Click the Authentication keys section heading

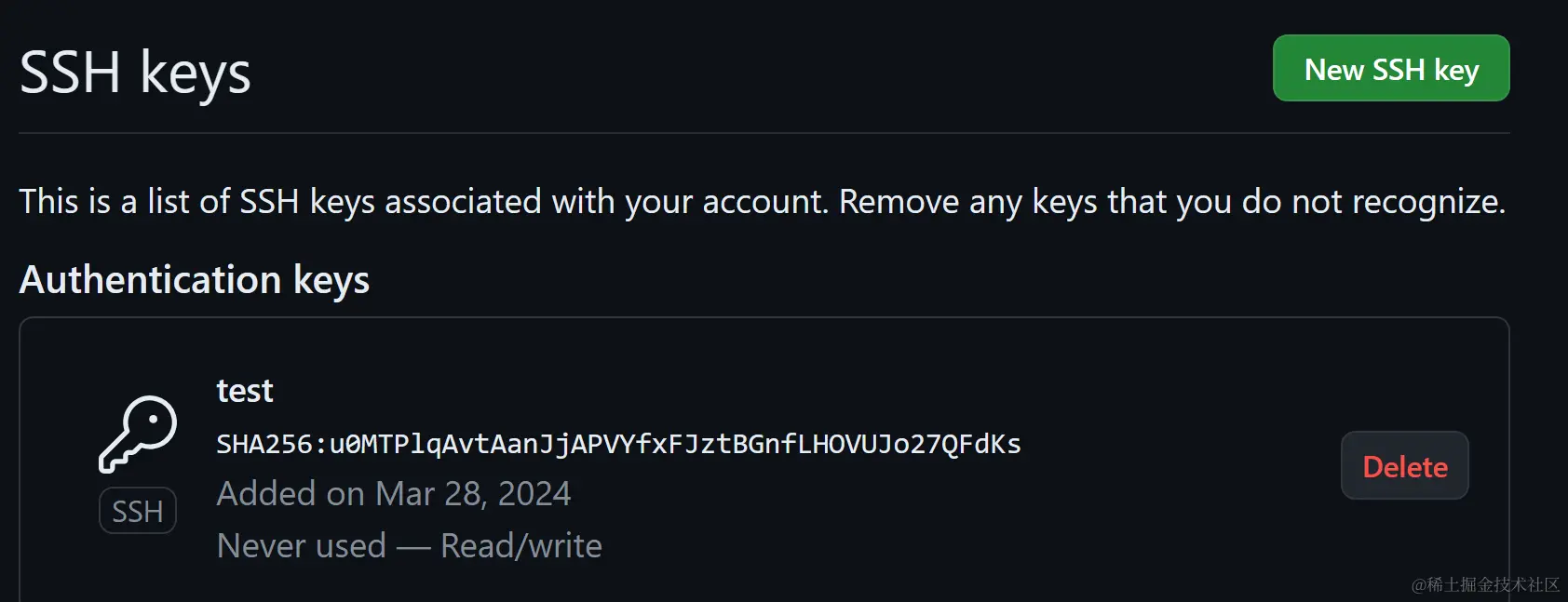point(195,280)
